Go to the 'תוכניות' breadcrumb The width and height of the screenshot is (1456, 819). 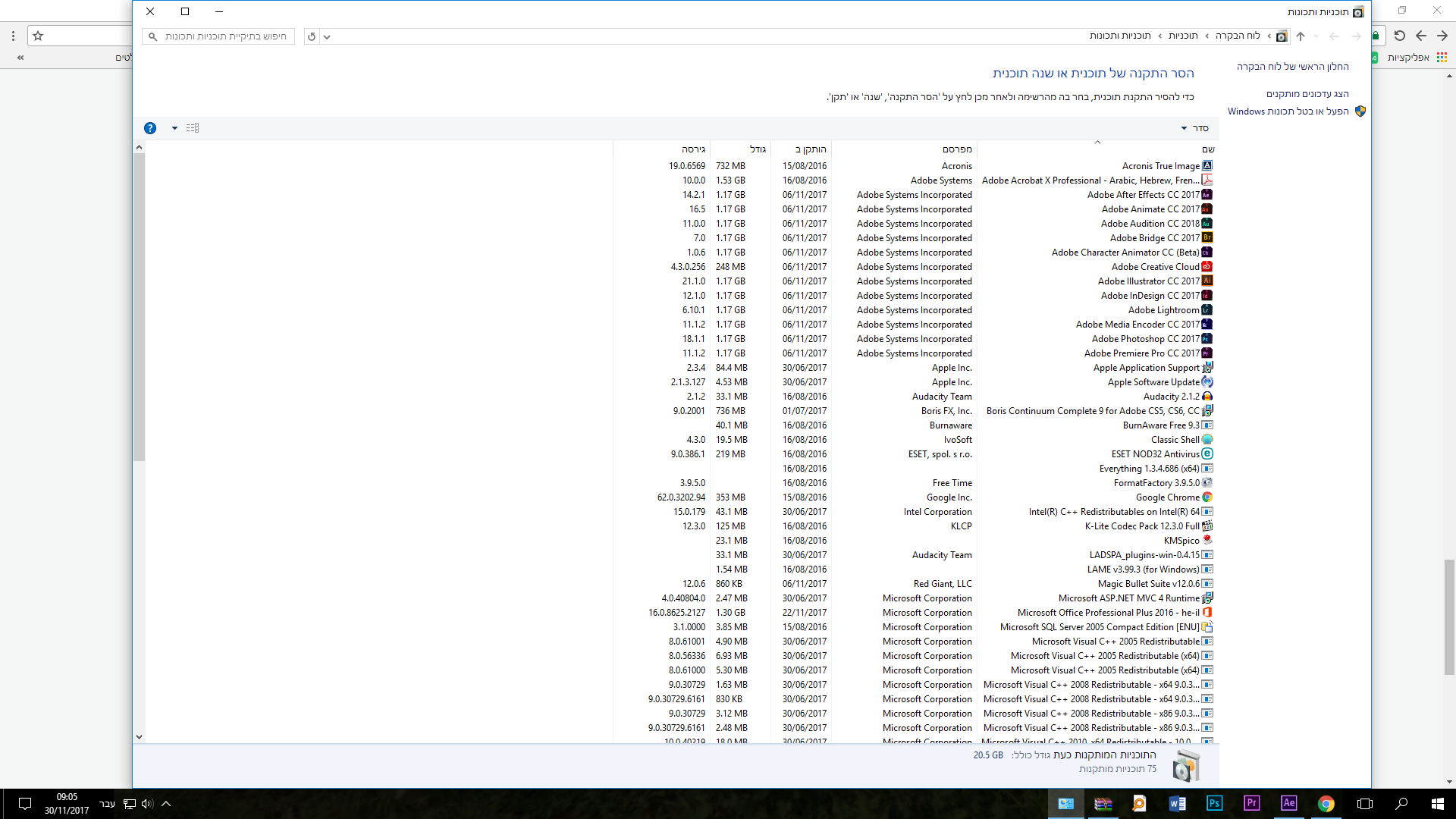[1183, 36]
